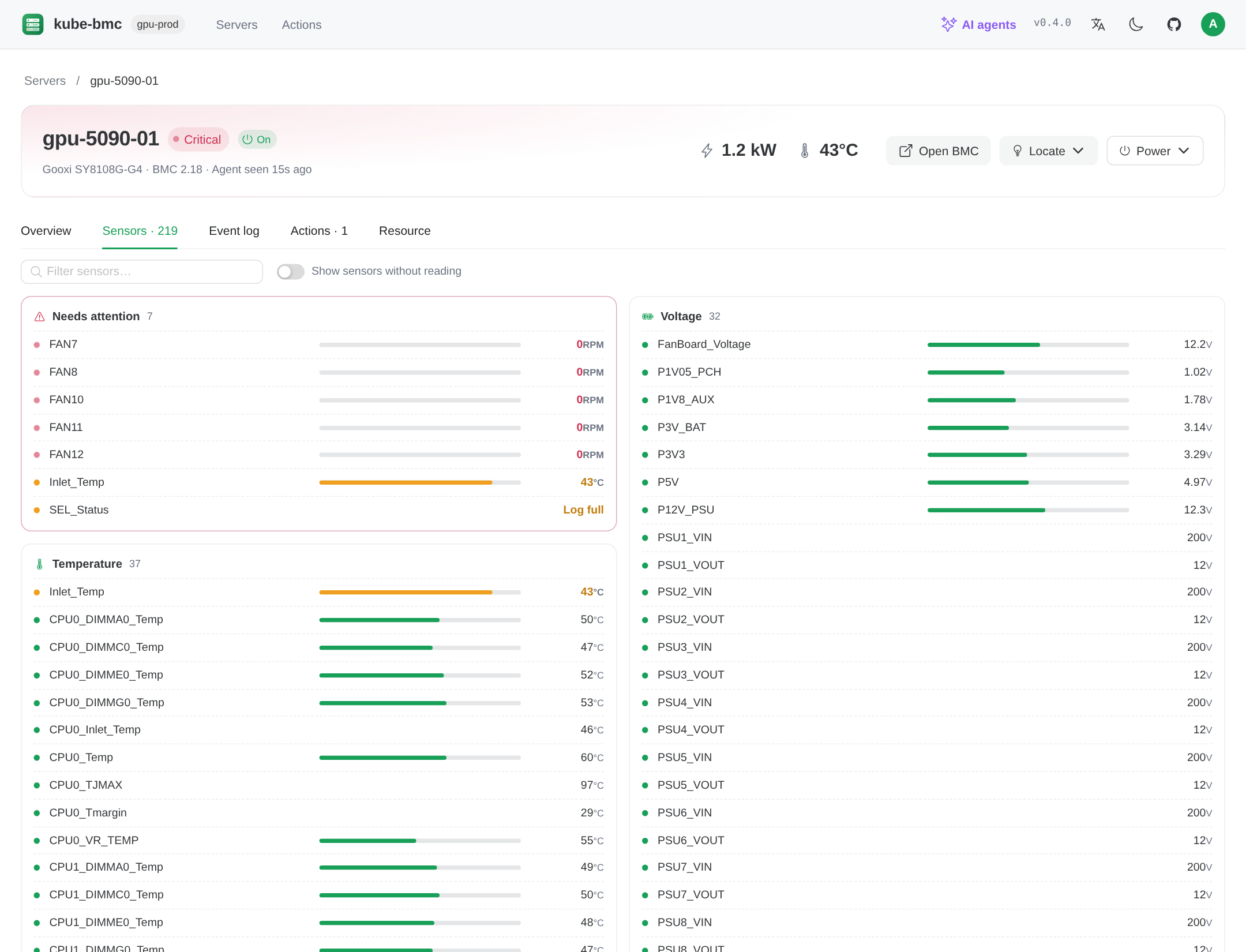
Task: Select the P12V_PSU voltage row
Action: coord(927,510)
